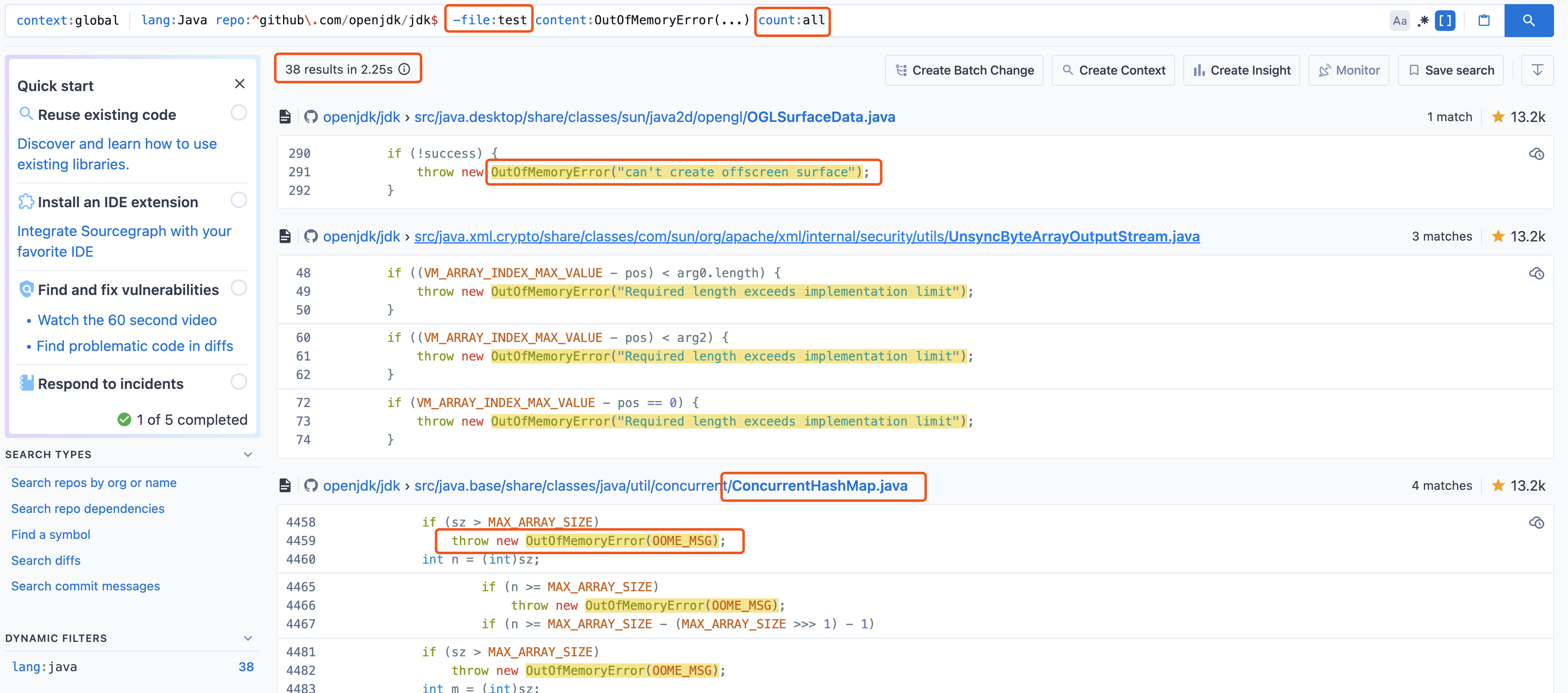This screenshot has height=693, width=1568.
Task: Close the Quick start panel
Action: point(240,84)
